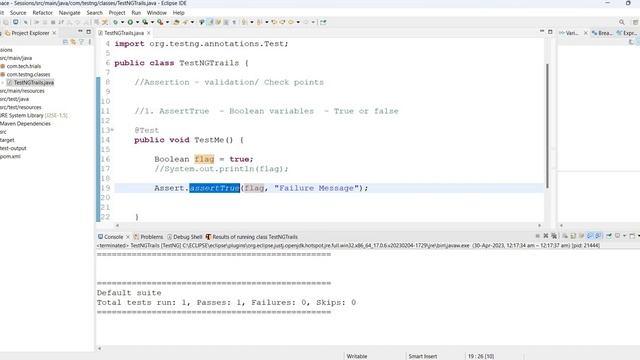Select the pom.xml file
Screen dimensions: 640x360
coord(10,156)
